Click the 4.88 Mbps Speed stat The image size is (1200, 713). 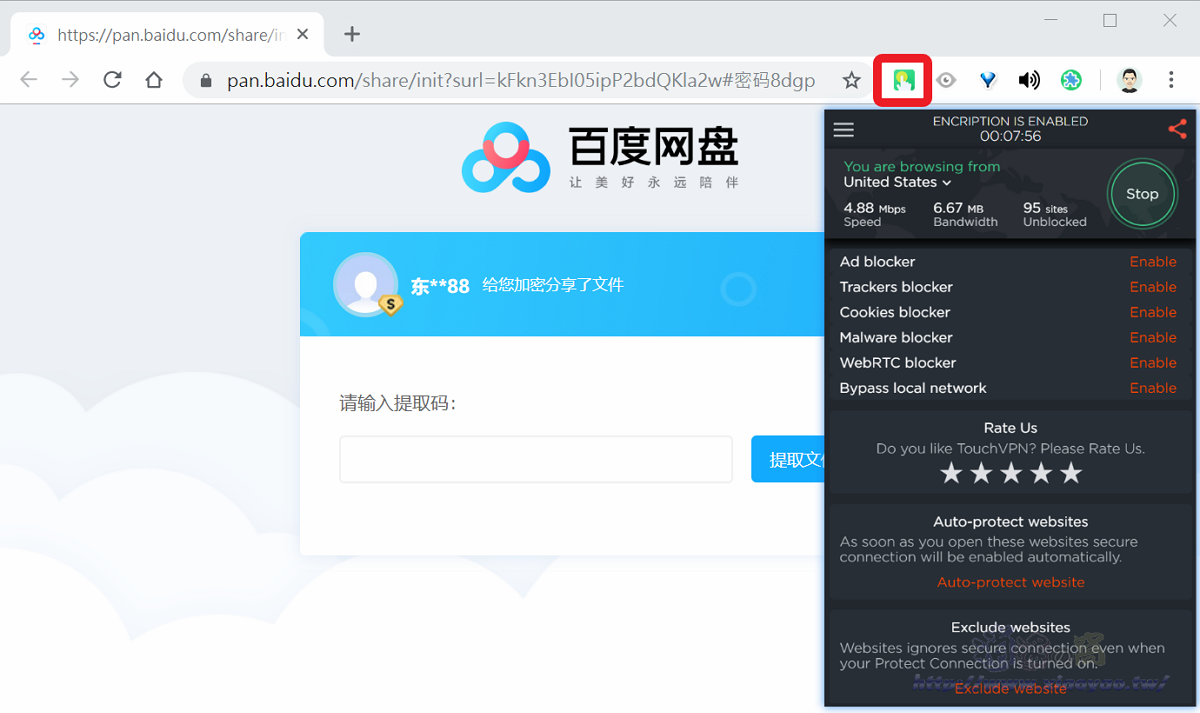point(875,214)
